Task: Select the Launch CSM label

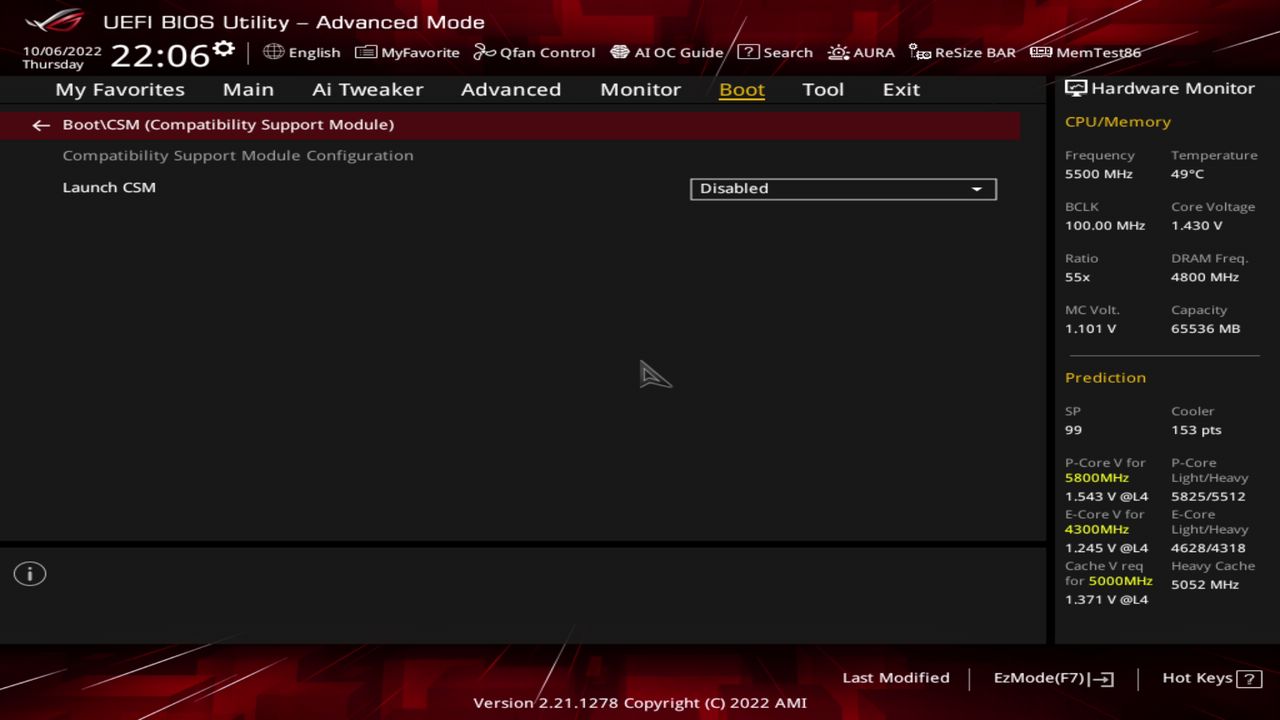Action: [109, 187]
